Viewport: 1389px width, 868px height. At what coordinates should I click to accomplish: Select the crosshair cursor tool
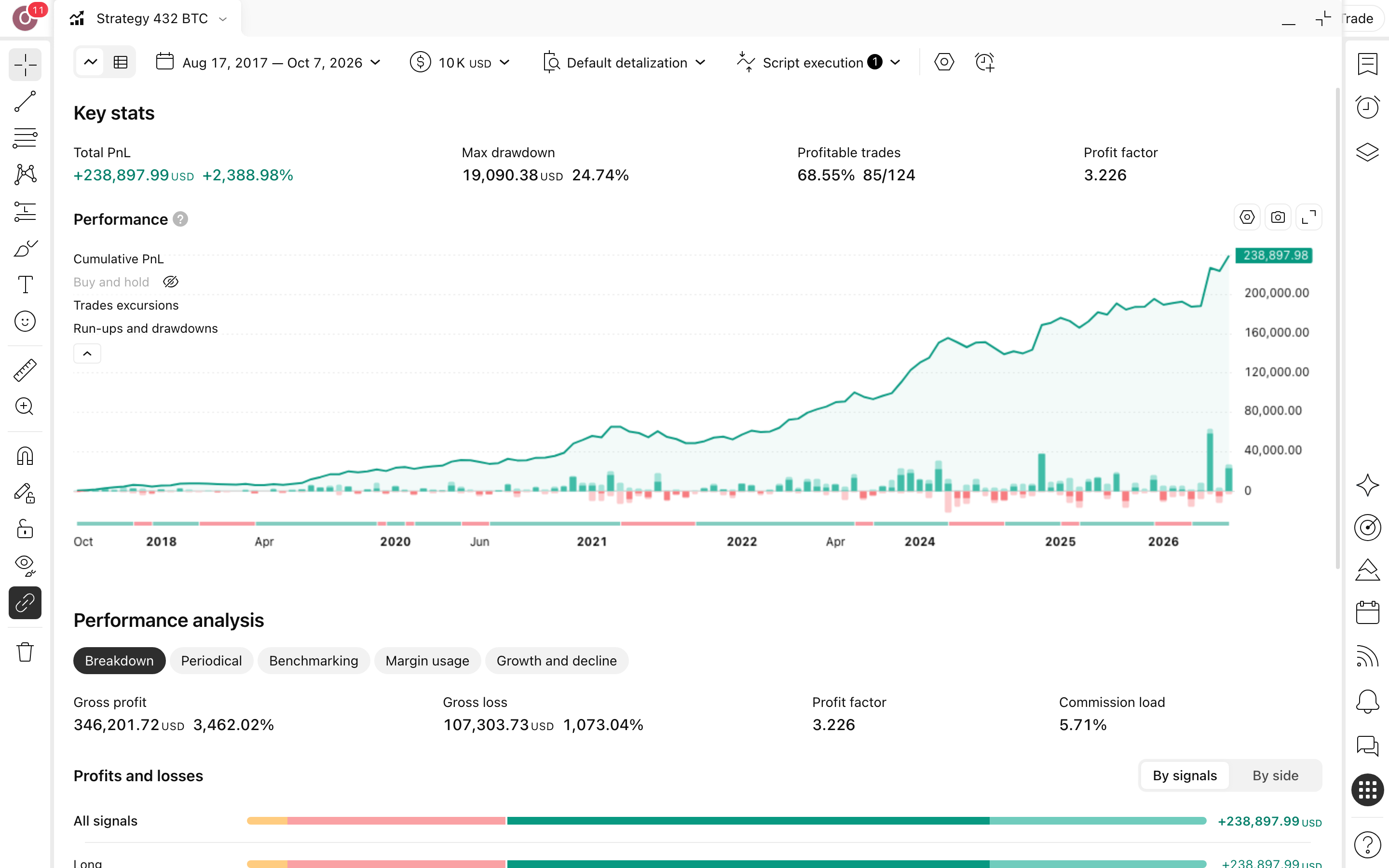(25, 65)
